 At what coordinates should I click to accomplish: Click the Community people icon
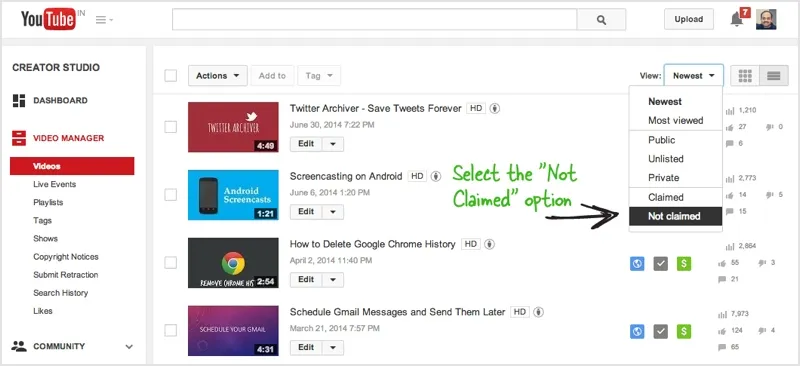pos(19,346)
